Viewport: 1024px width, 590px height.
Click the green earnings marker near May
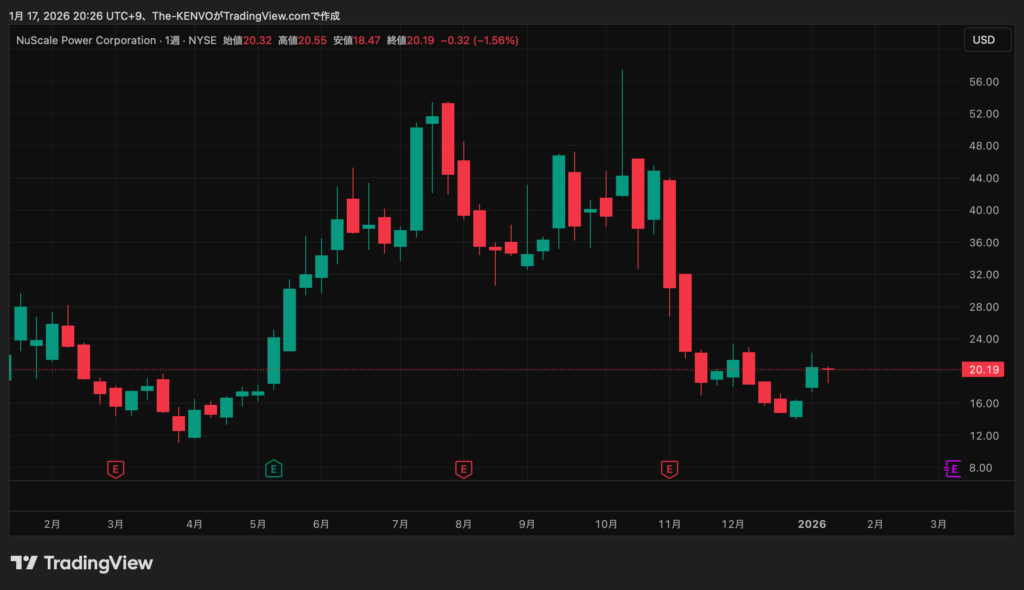pyautogui.click(x=272, y=468)
